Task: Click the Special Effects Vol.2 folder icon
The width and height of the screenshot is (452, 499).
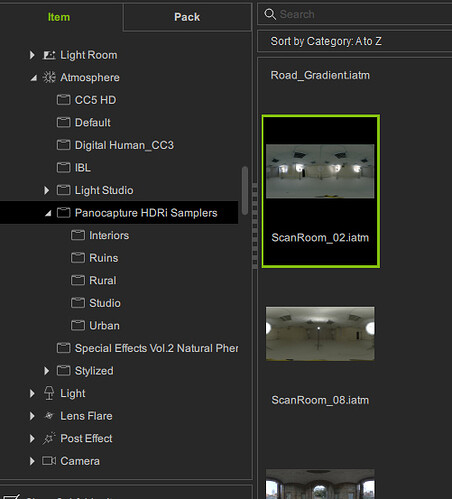Action: click(63, 348)
